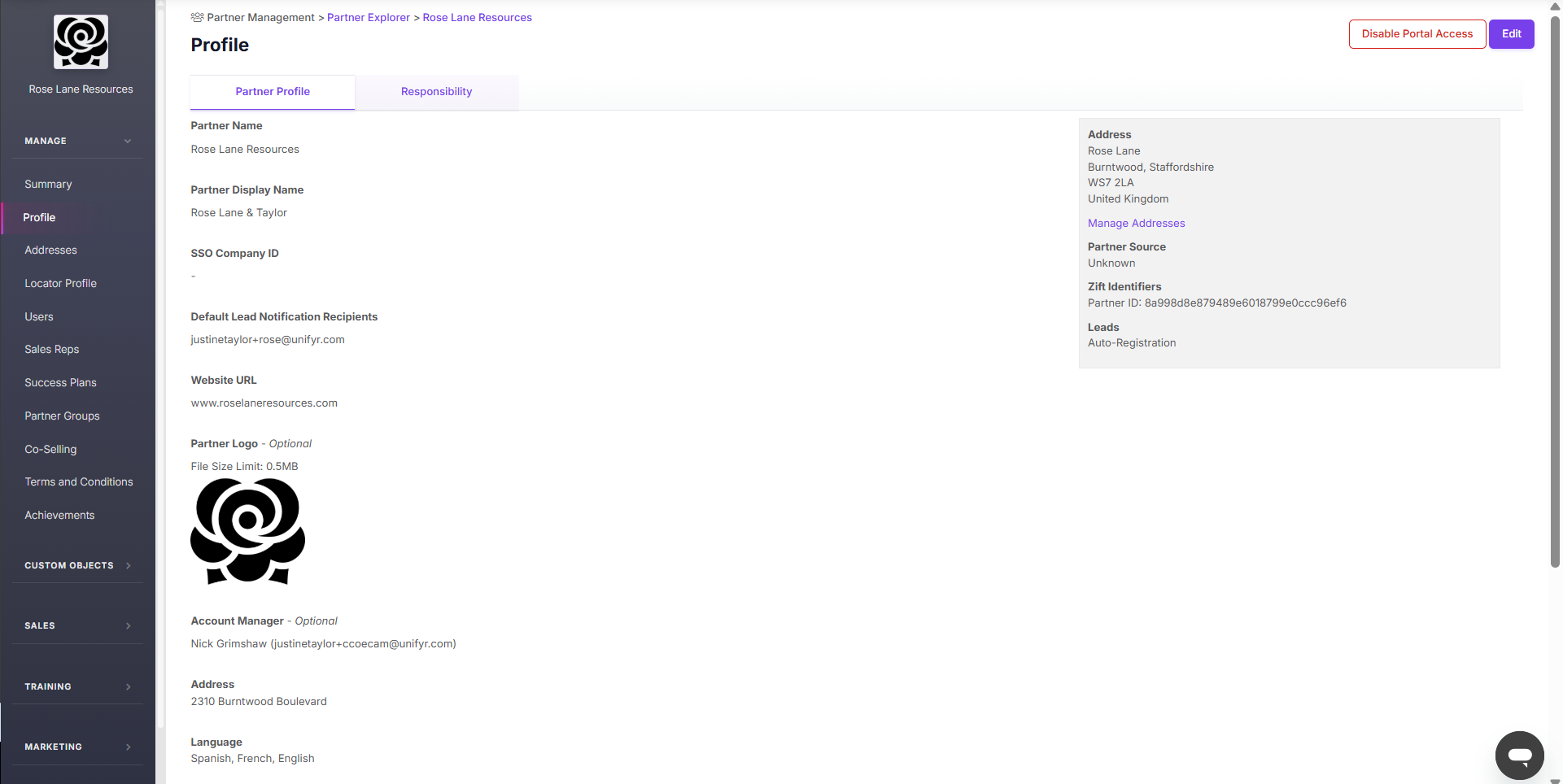Open the Manage Addresses link
1563x784 pixels.
point(1136,224)
